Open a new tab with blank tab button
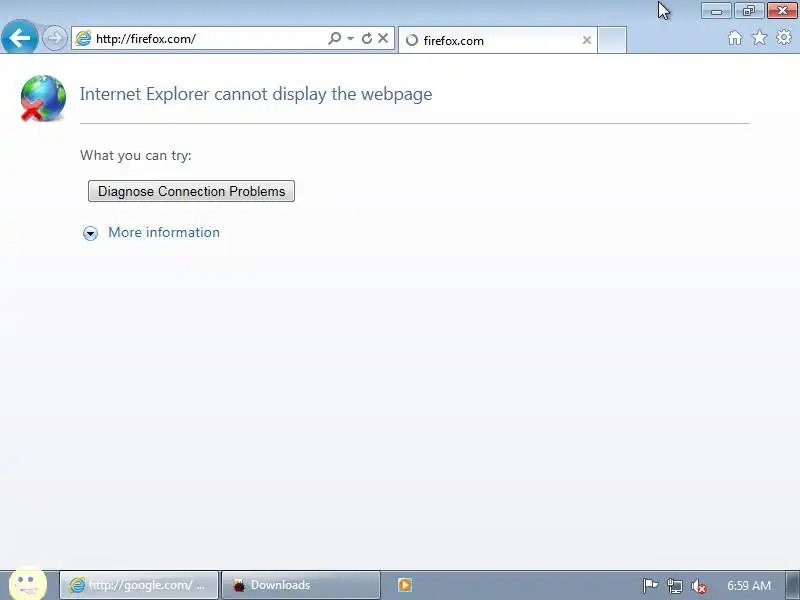800x600 pixels. click(x=612, y=40)
